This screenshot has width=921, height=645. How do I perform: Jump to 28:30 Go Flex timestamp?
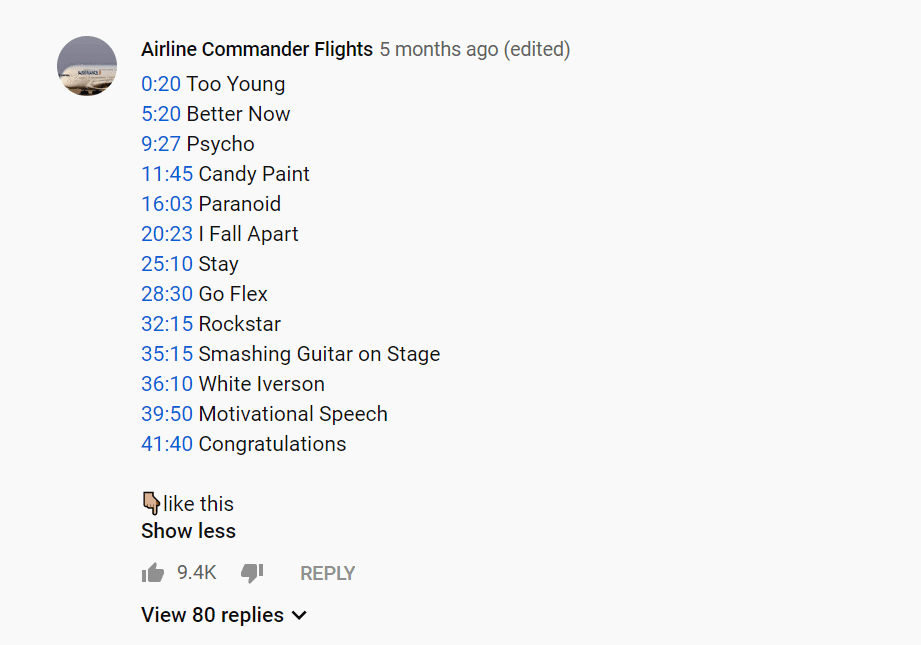click(x=167, y=294)
